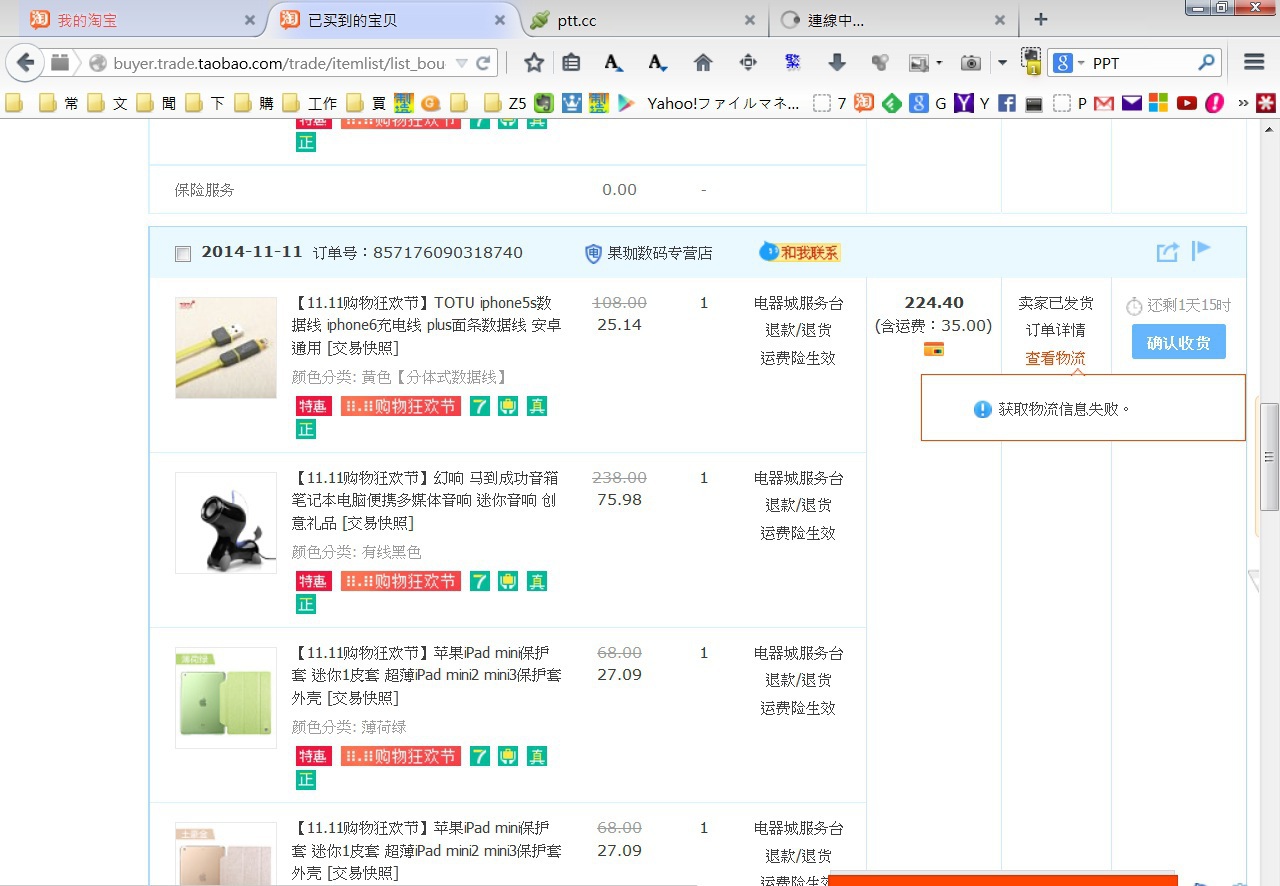Image resolution: width=1280 pixels, height=886 pixels.
Task: Open the TOTU iphone5s数据线 product link
Action: (x=427, y=325)
